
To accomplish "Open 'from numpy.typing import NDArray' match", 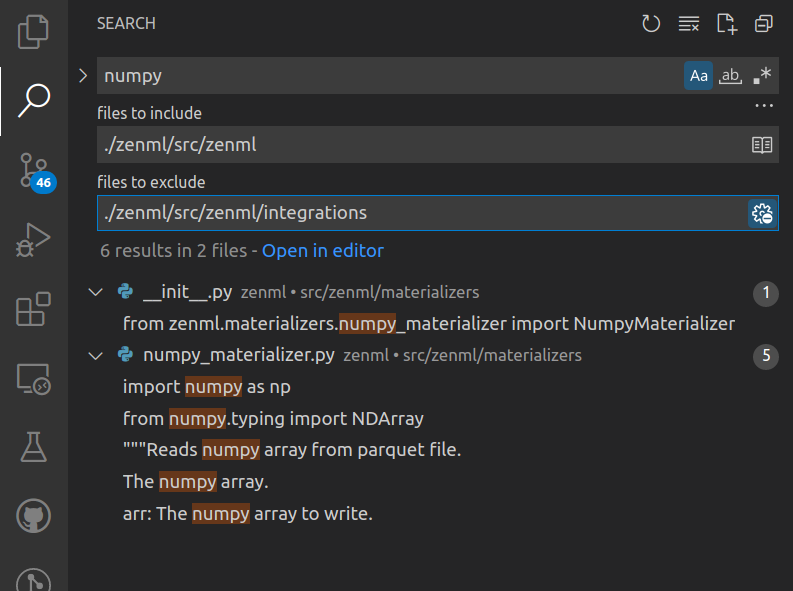I will click(274, 419).
